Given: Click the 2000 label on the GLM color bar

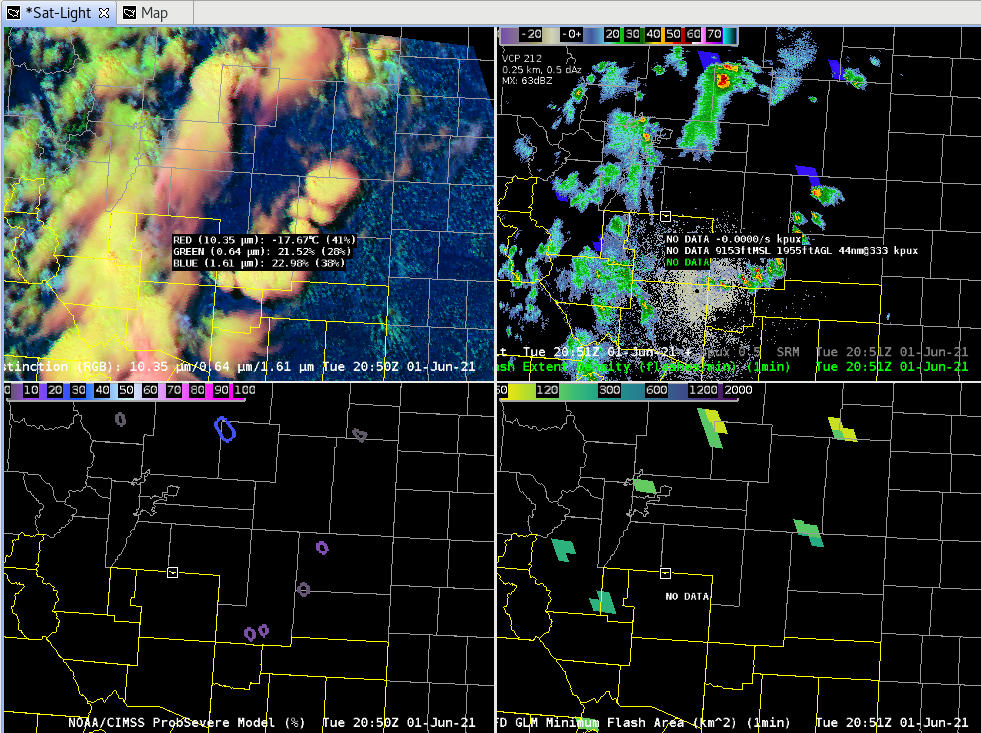Looking at the screenshot, I should coord(738,390).
